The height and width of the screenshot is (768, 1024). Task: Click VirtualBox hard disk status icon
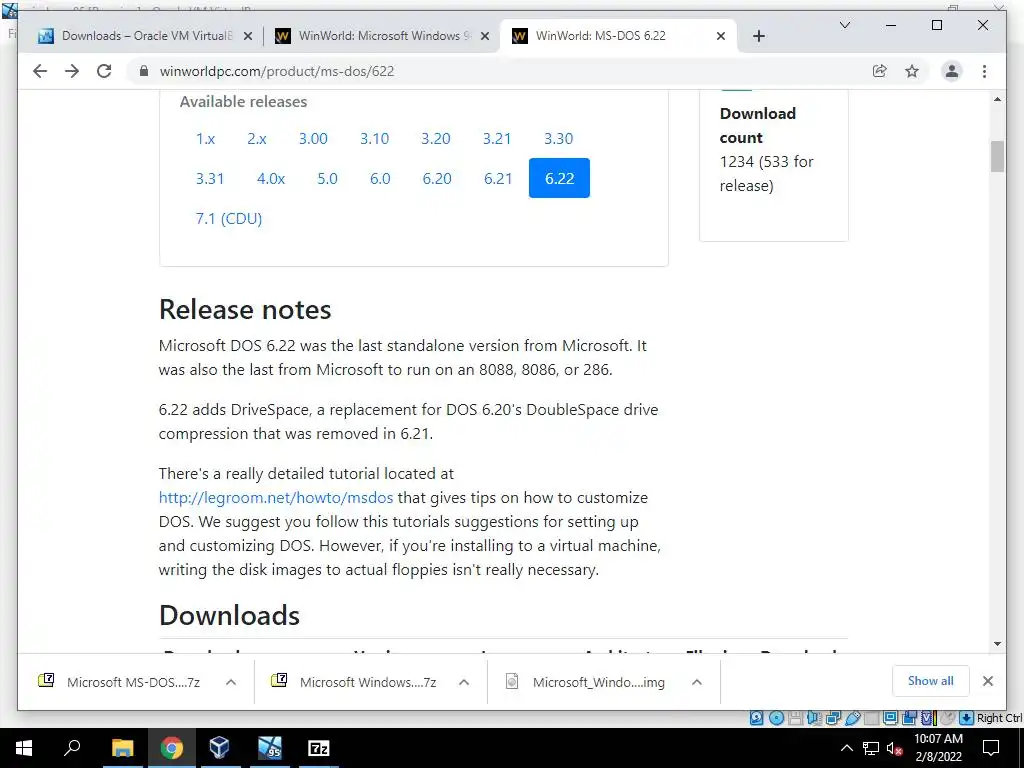coord(756,718)
